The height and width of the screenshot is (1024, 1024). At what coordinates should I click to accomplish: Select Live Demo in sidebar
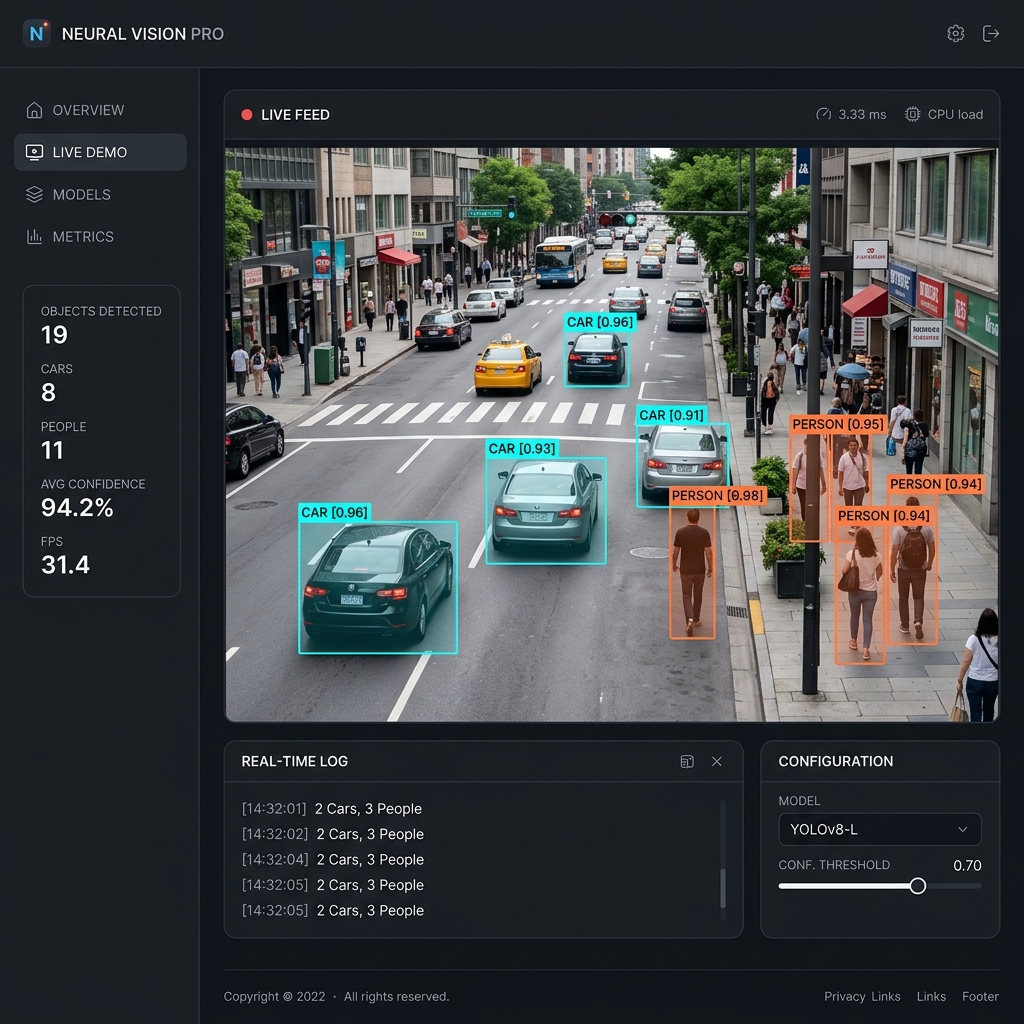(x=101, y=152)
